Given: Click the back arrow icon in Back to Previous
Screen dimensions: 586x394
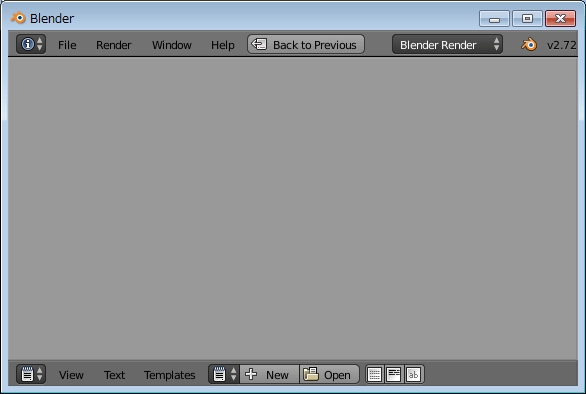Looking at the screenshot, I should pyautogui.click(x=259, y=44).
